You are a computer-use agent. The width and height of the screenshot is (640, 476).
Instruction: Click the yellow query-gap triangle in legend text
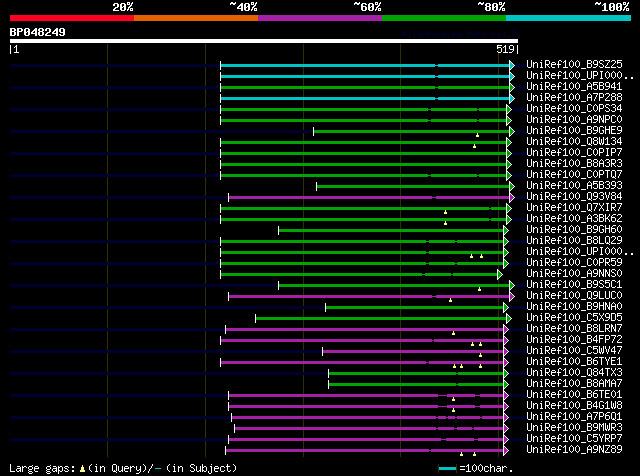[x=82, y=469]
